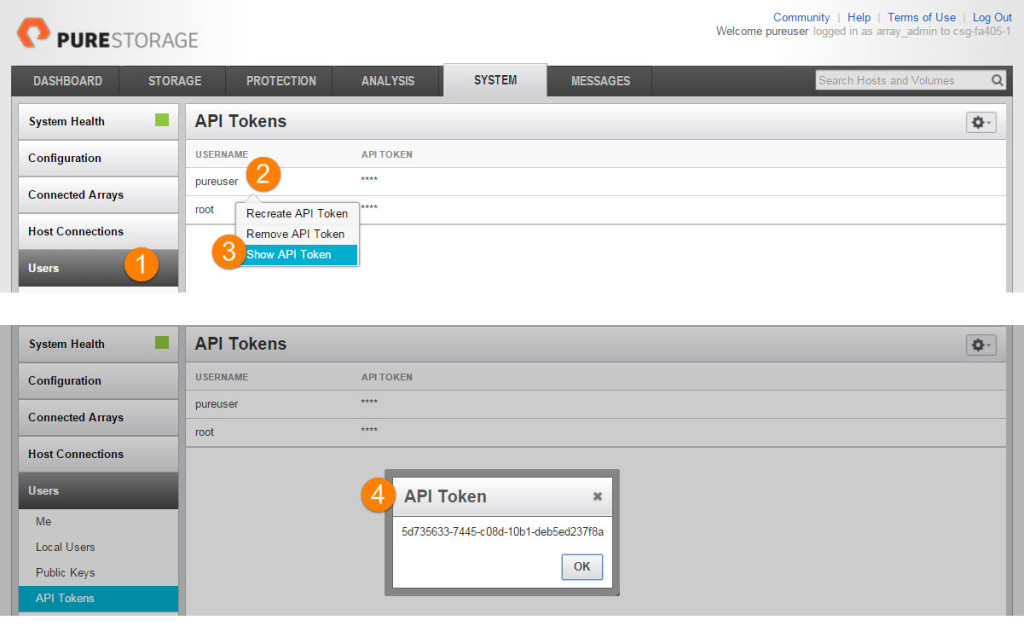The height and width of the screenshot is (632, 1024).
Task: Choose Recreate API Token from context menu
Action: [297, 213]
